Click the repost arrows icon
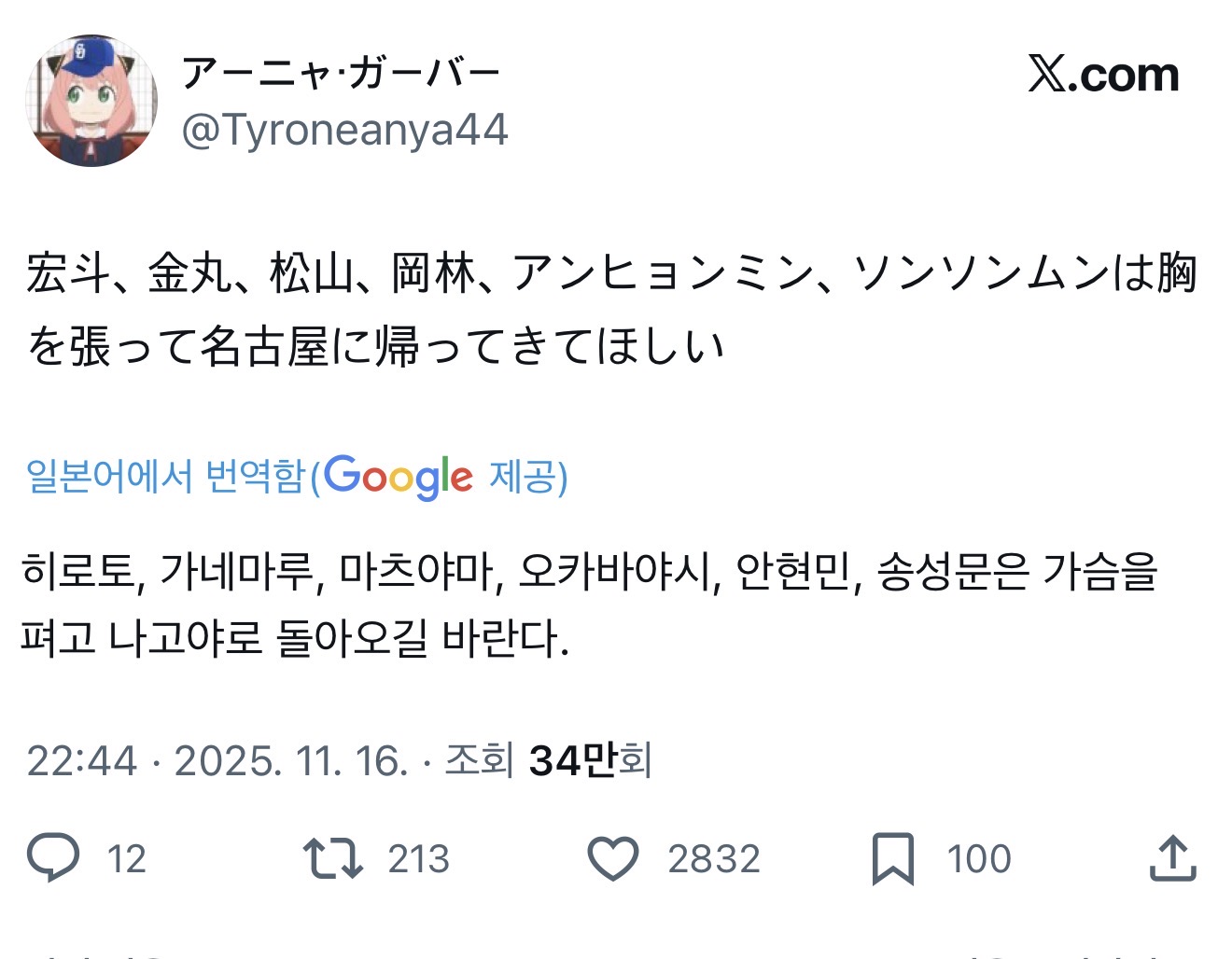1232x959 pixels. 332,858
